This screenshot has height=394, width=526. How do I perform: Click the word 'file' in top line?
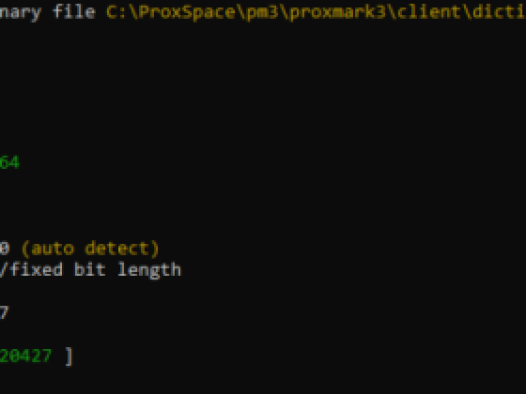coord(74,12)
